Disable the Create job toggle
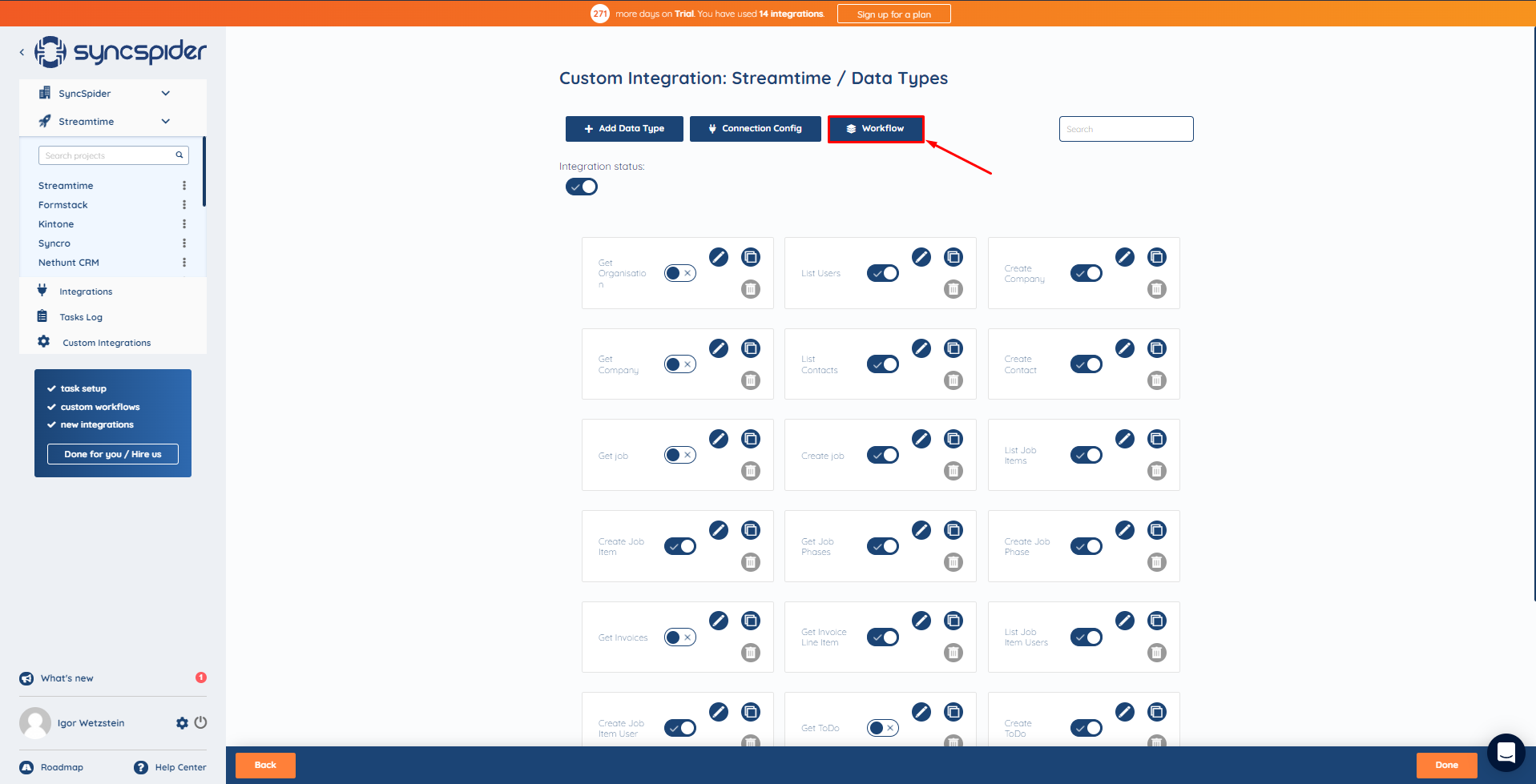Screen dimensions: 1536x784 tap(883, 455)
